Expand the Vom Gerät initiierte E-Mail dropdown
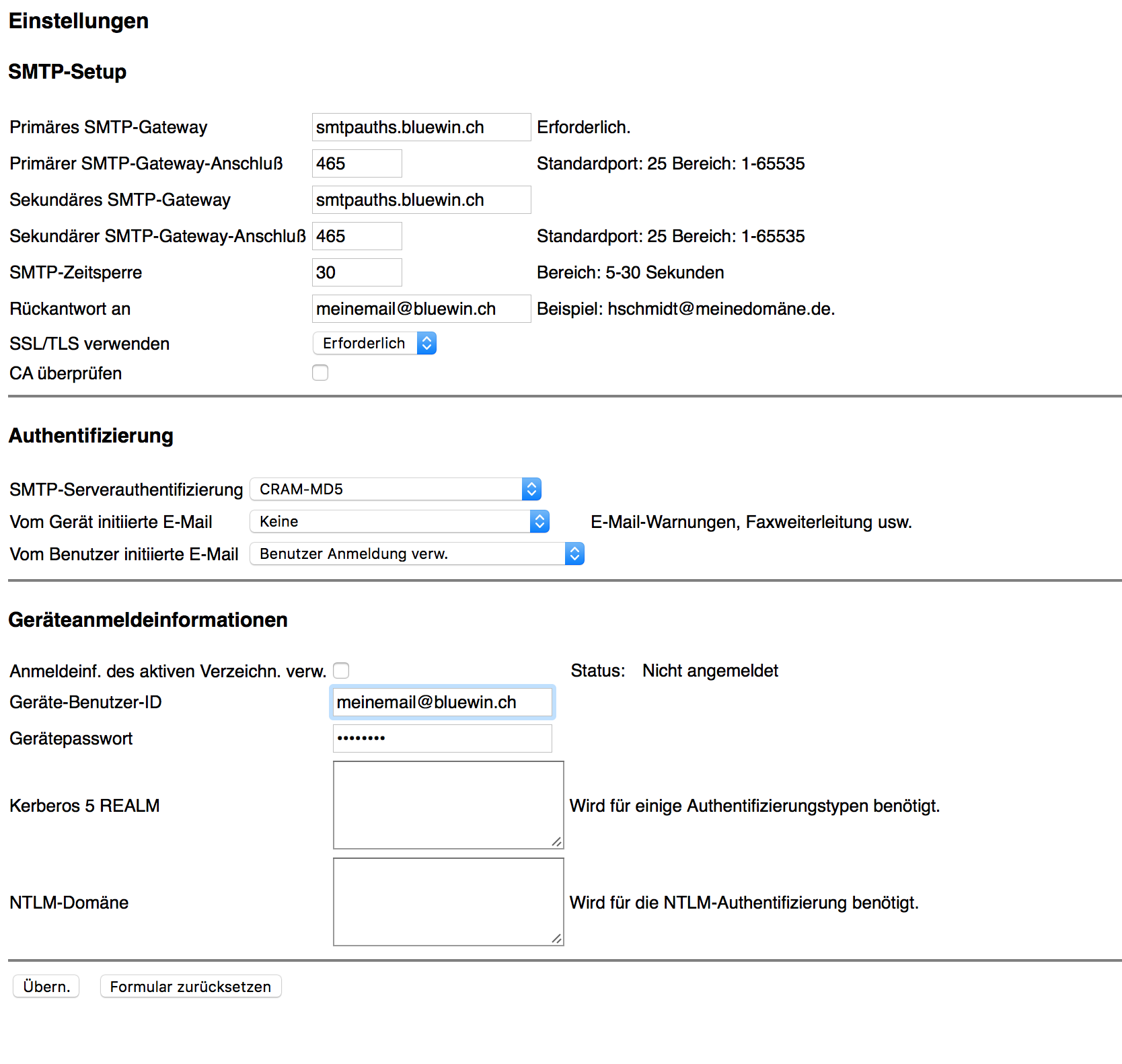This screenshot has height=1064, width=1122. pyautogui.click(x=400, y=521)
